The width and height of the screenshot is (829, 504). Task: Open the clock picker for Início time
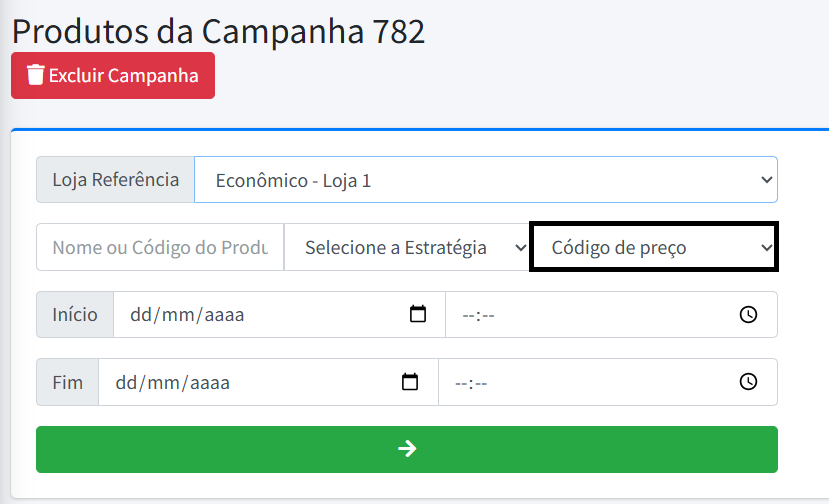pyautogui.click(x=748, y=315)
